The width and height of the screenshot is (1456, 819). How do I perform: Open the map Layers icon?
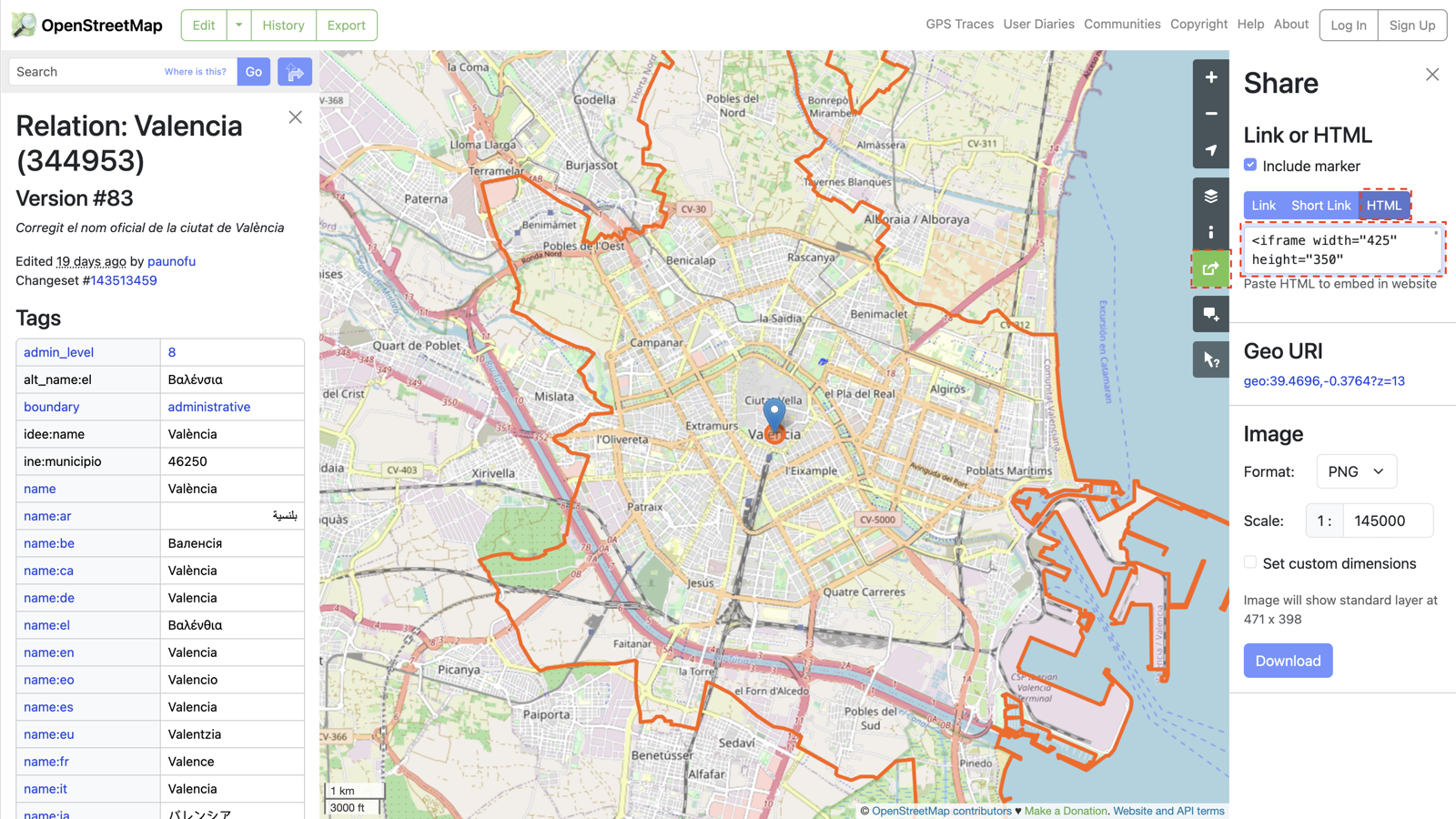(x=1210, y=196)
